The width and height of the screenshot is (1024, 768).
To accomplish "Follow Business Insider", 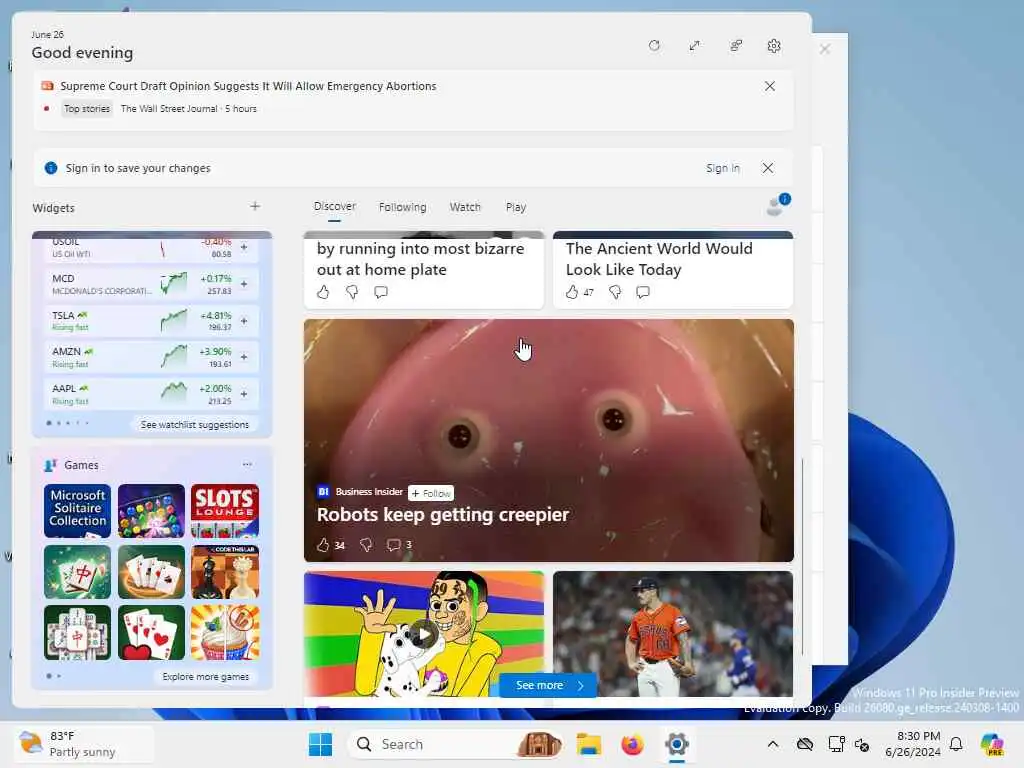I will pyautogui.click(x=431, y=493).
